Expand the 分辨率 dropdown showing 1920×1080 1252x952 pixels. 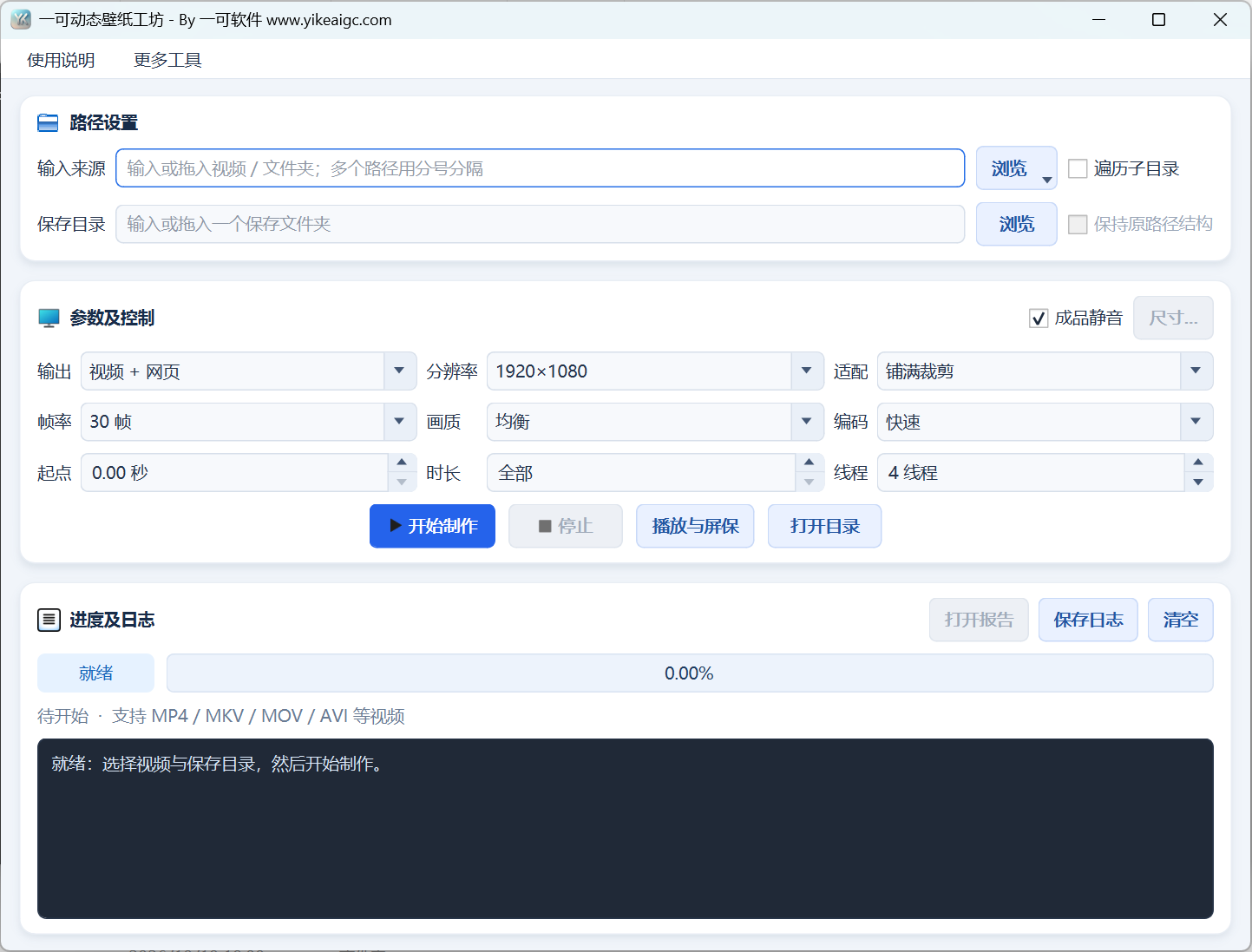pos(807,371)
